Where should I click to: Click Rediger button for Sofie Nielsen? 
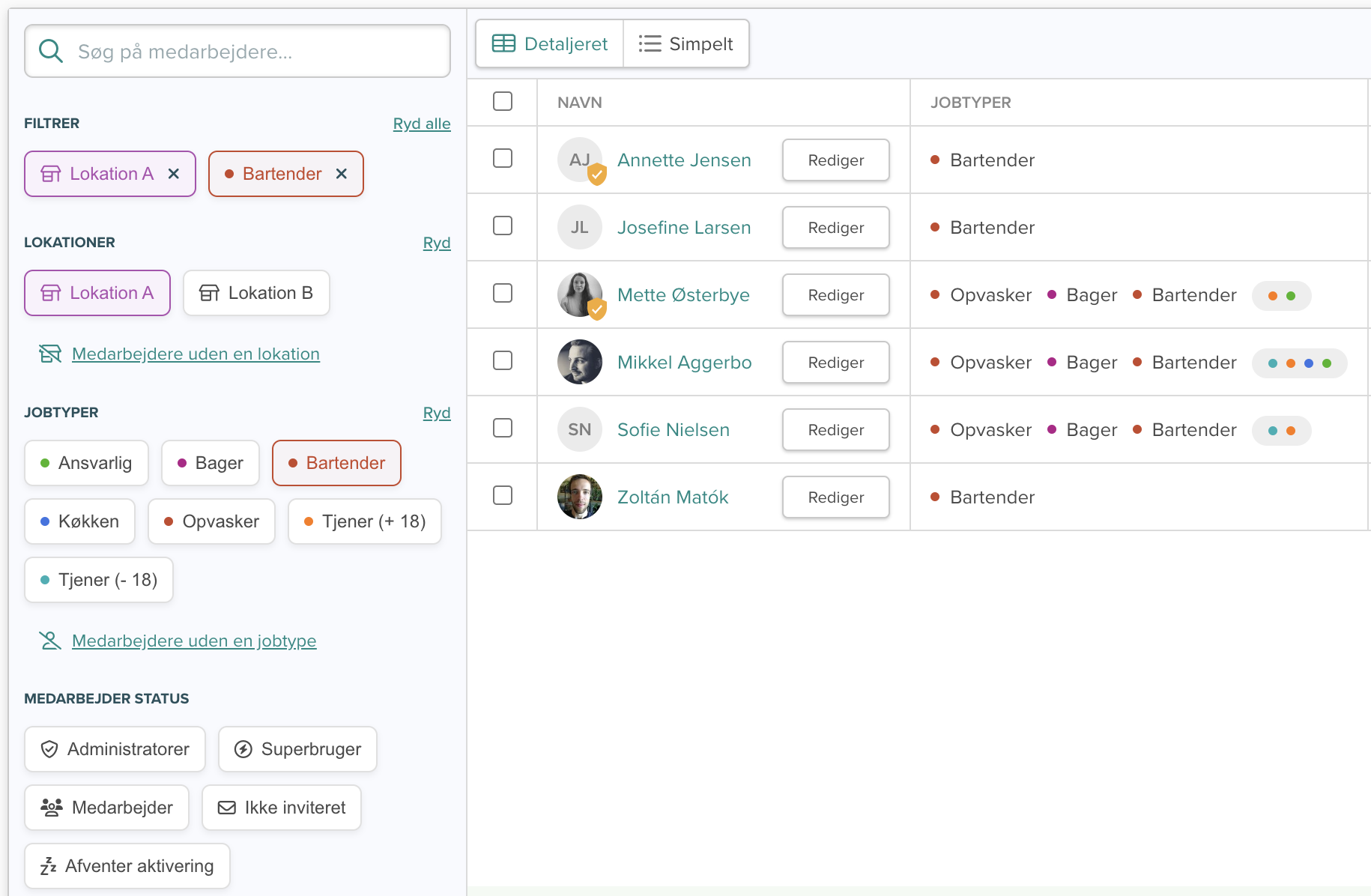pos(835,430)
